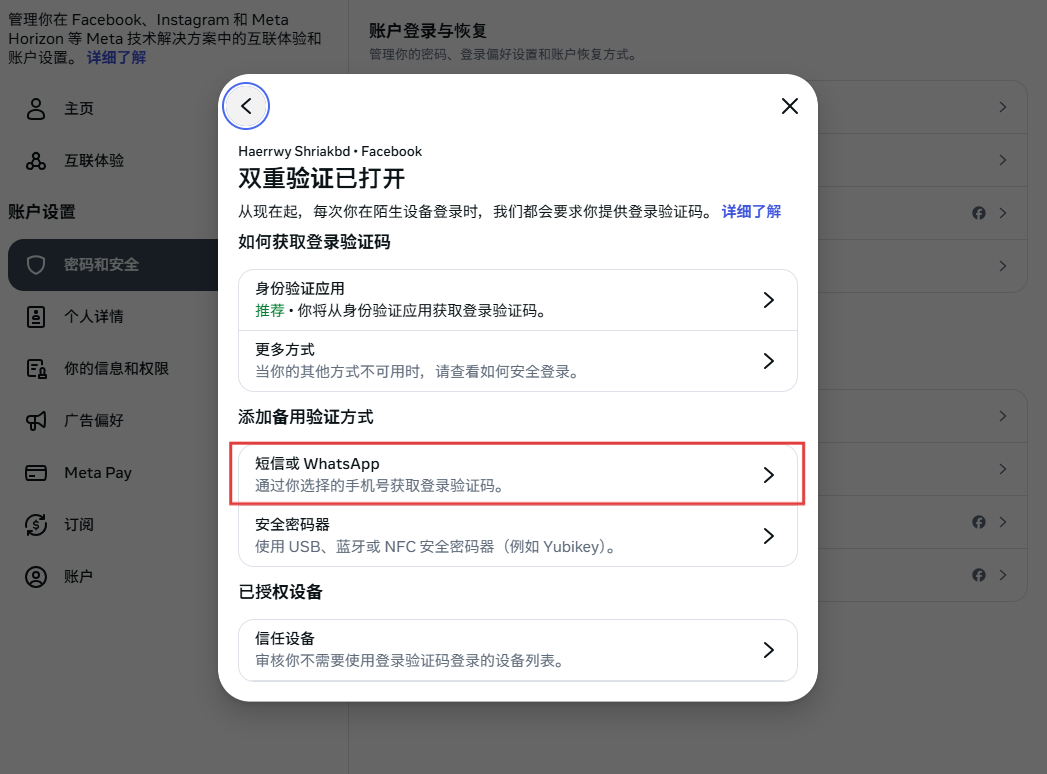This screenshot has height=774, width=1047.
Task: Click the 已授权设备 heading
Action: pos(280,592)
